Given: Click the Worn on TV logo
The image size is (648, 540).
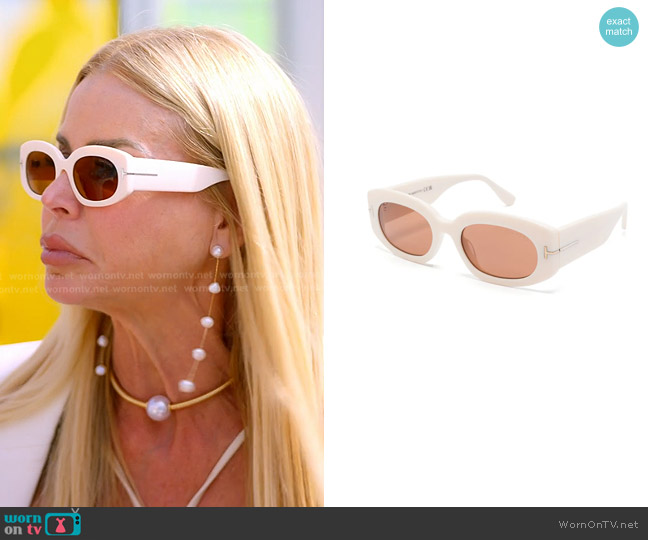Looking at the screenshot, I should [42, 523].
